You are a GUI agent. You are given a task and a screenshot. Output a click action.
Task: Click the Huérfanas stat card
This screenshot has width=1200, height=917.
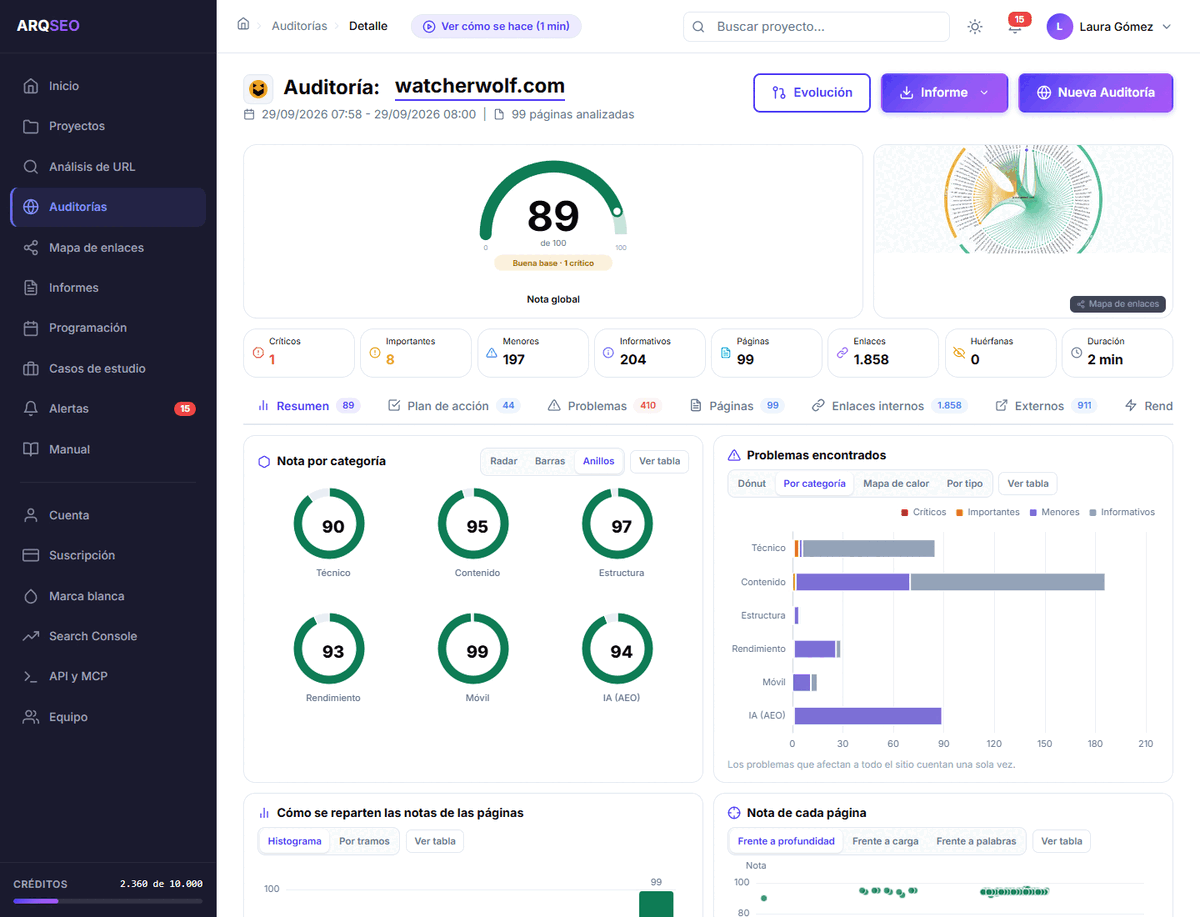1000,353
